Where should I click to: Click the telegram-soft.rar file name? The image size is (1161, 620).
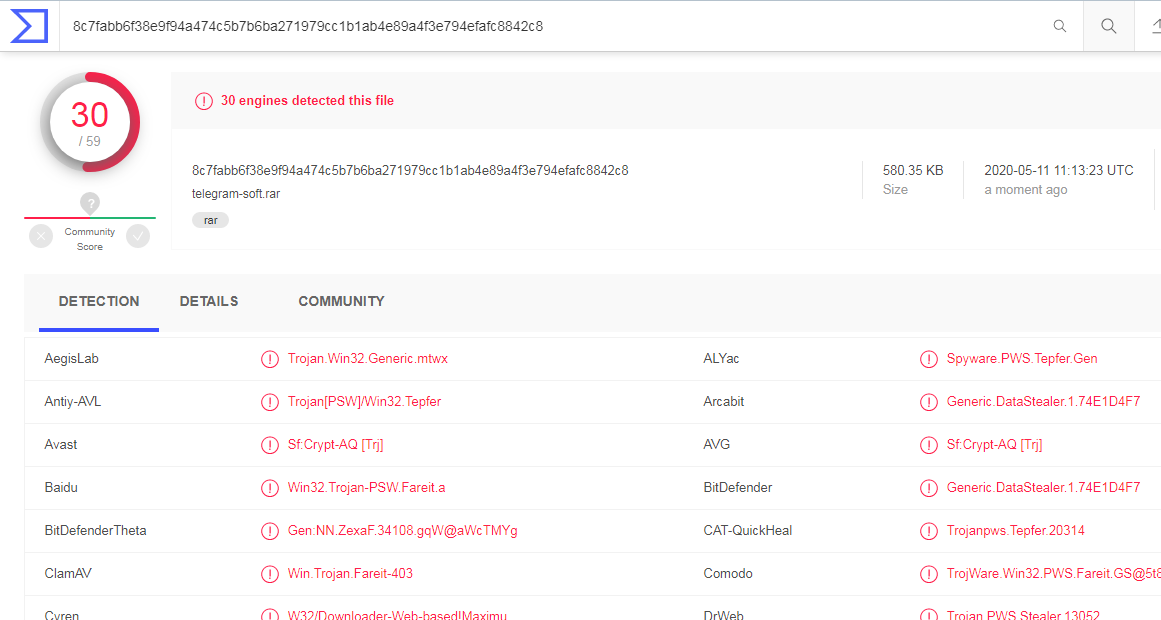pyautogui.click(x=236, y=193)
